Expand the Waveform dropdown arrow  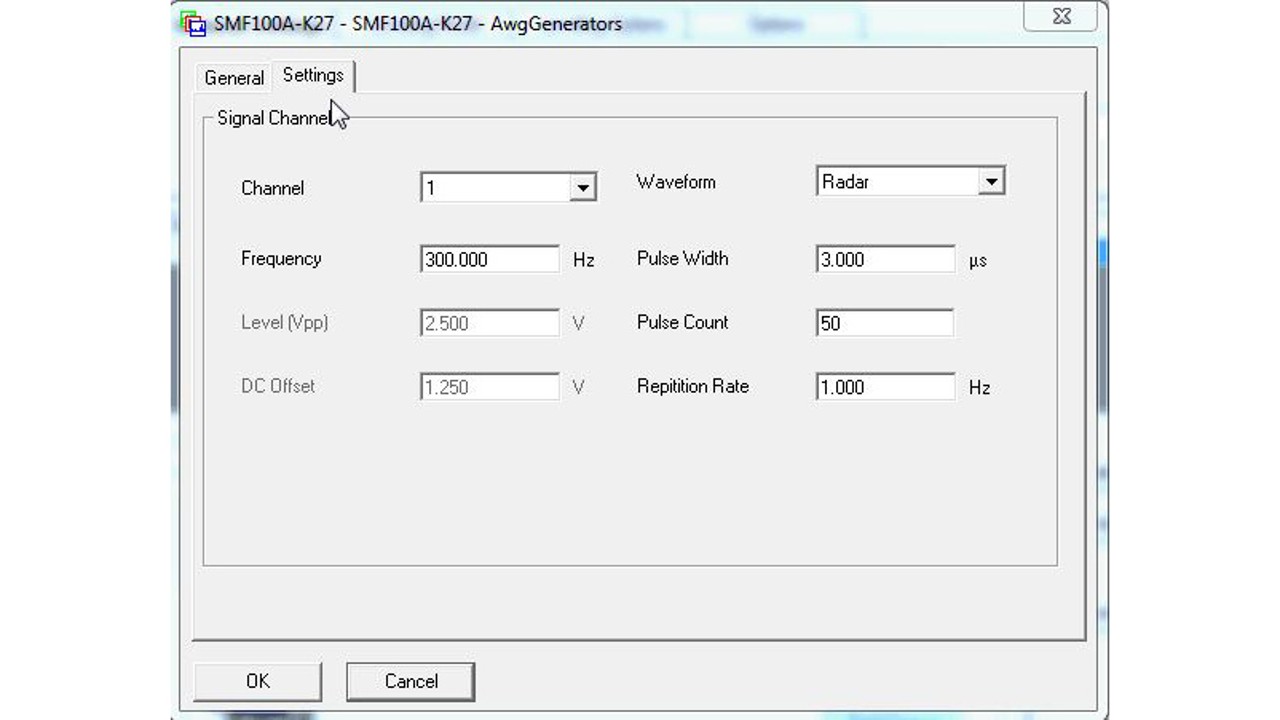tap(991, 182)
